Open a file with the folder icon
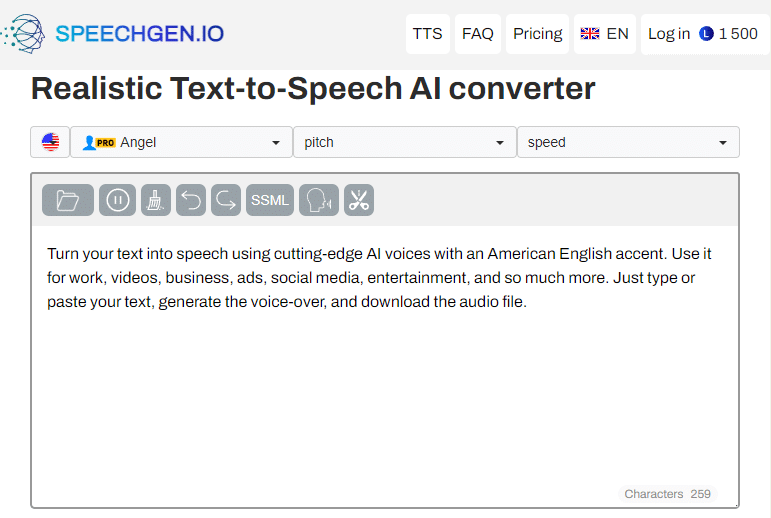Viewport: 771px width, 518px height. (x=68, y=201)
